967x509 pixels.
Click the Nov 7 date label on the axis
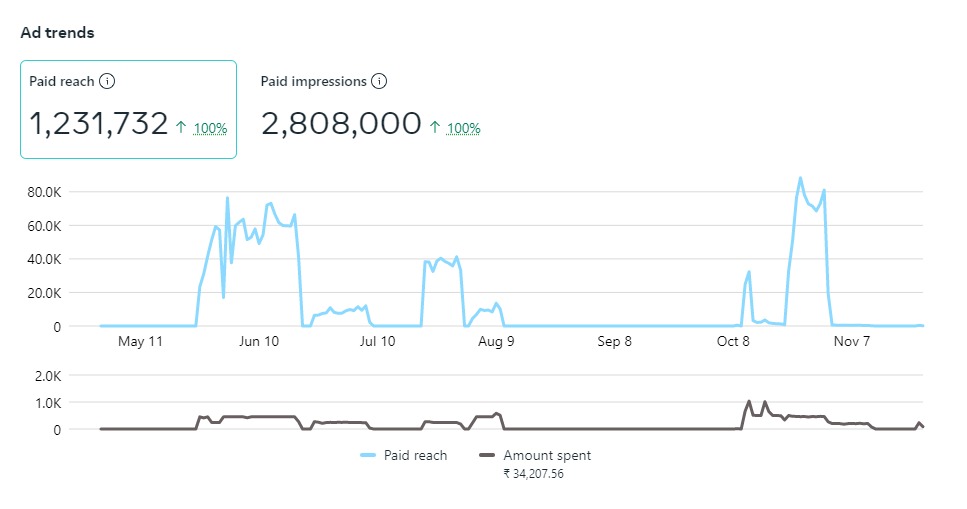[851, 341]
